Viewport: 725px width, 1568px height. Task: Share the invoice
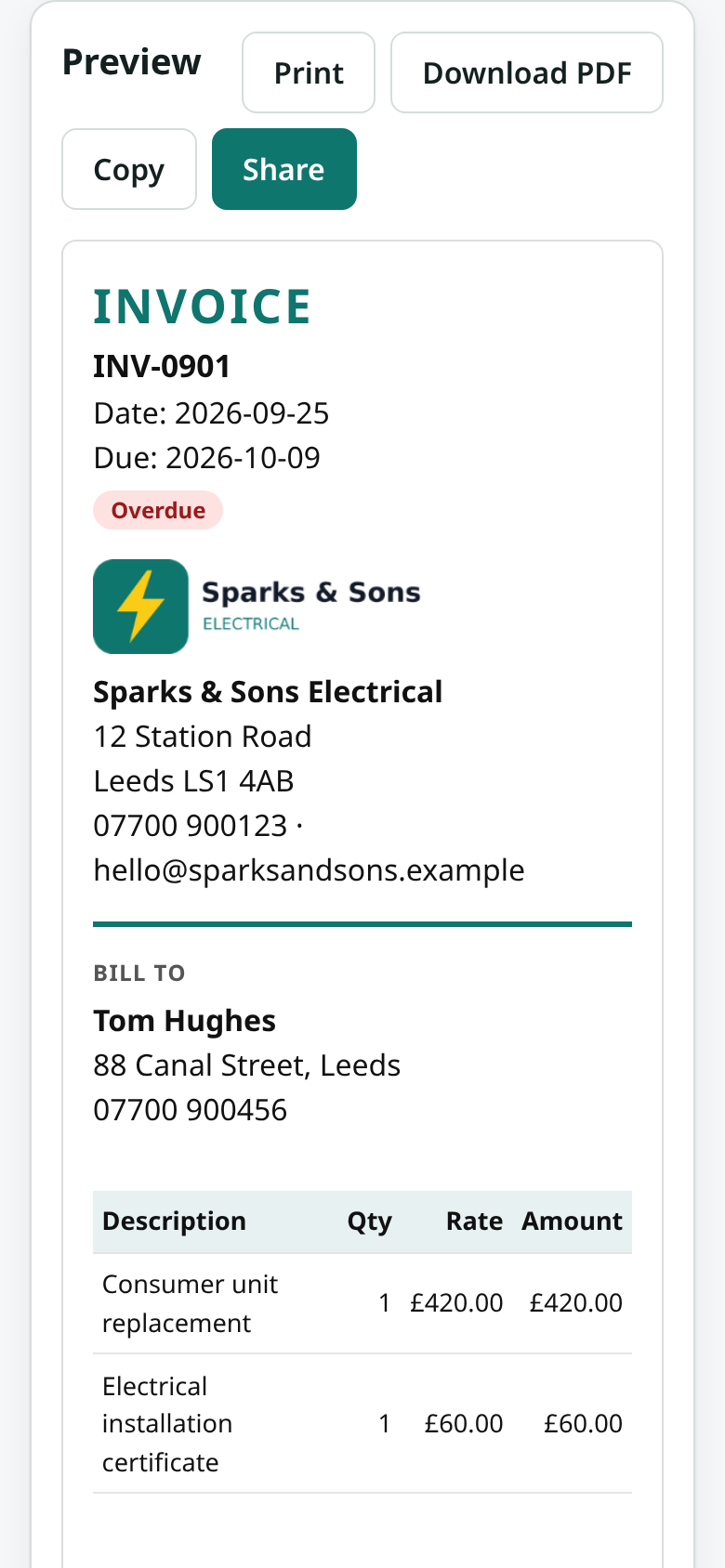(284, 169)
